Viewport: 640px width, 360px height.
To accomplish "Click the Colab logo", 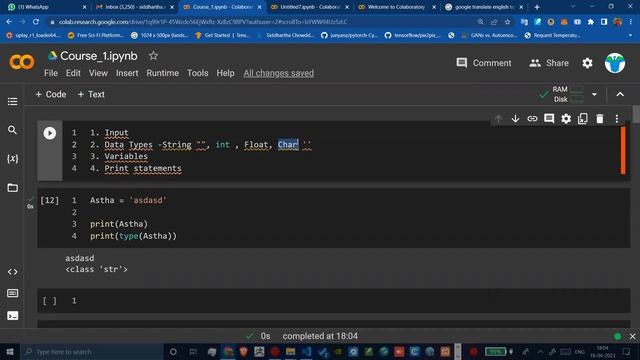I will point(22,62).
